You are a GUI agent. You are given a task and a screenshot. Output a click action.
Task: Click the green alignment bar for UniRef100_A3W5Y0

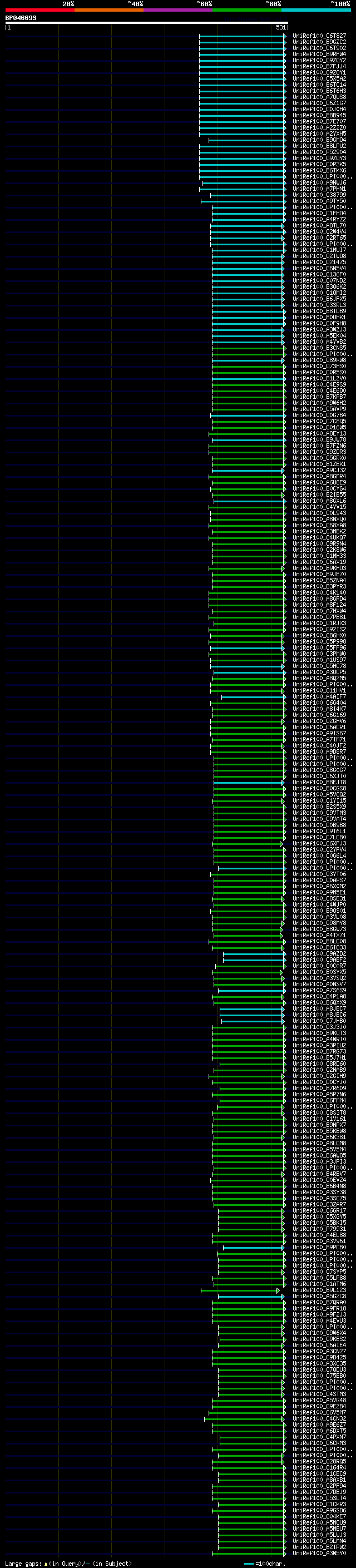249,1553
